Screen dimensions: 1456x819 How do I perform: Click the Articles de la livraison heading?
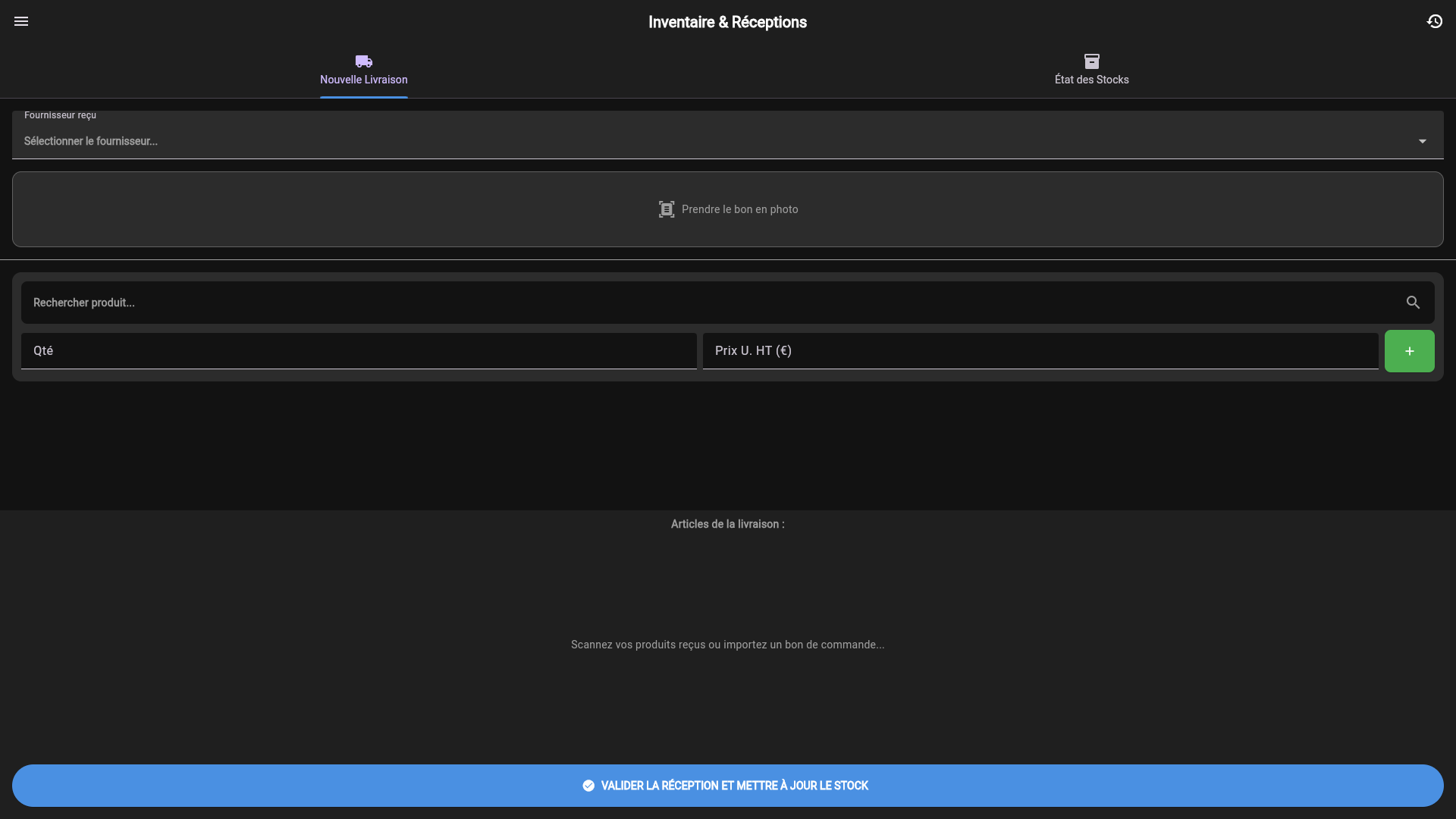[728, 524]
